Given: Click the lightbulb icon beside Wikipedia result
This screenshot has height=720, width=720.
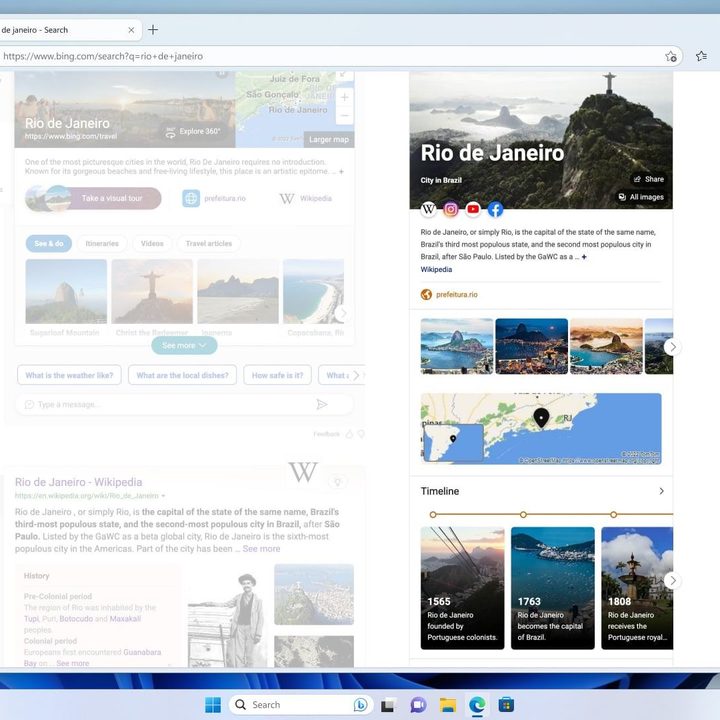Looking at the screenshot, I should coord(338,482).
